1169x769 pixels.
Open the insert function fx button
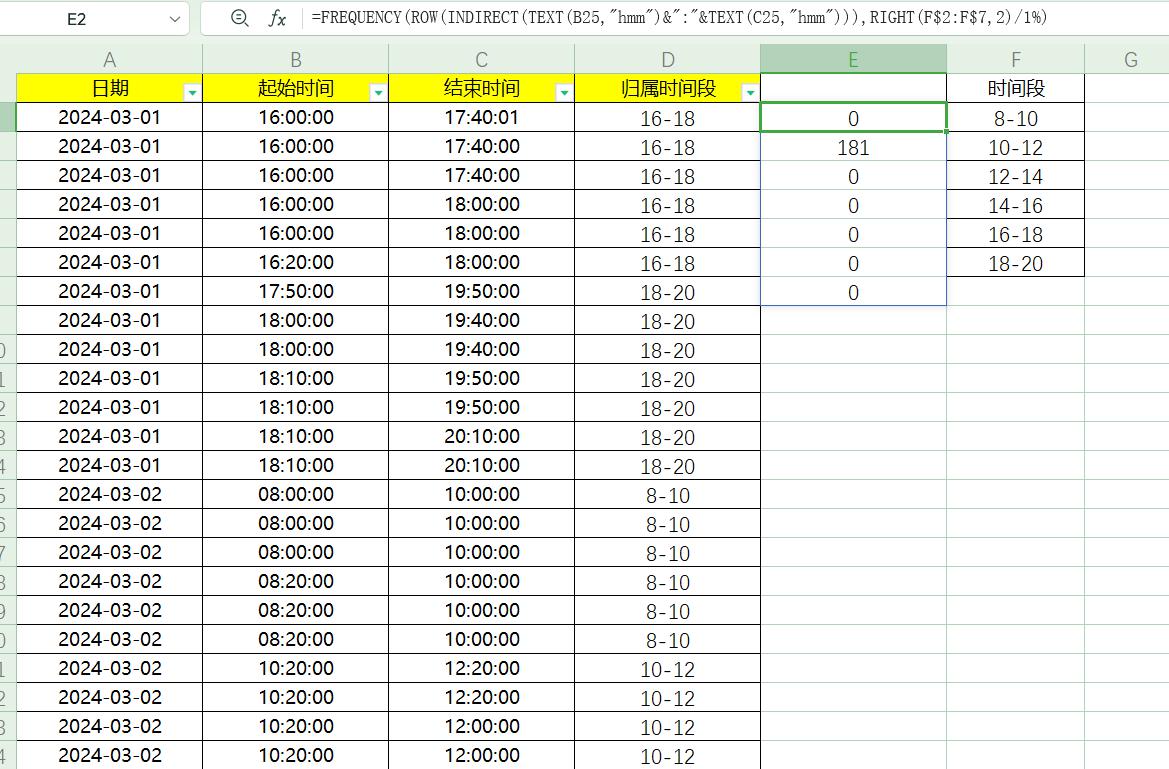click(277, 18)
